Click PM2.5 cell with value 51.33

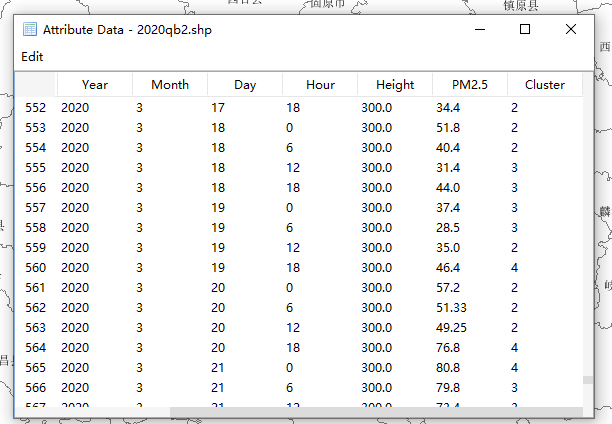click(x=453, y=307)
